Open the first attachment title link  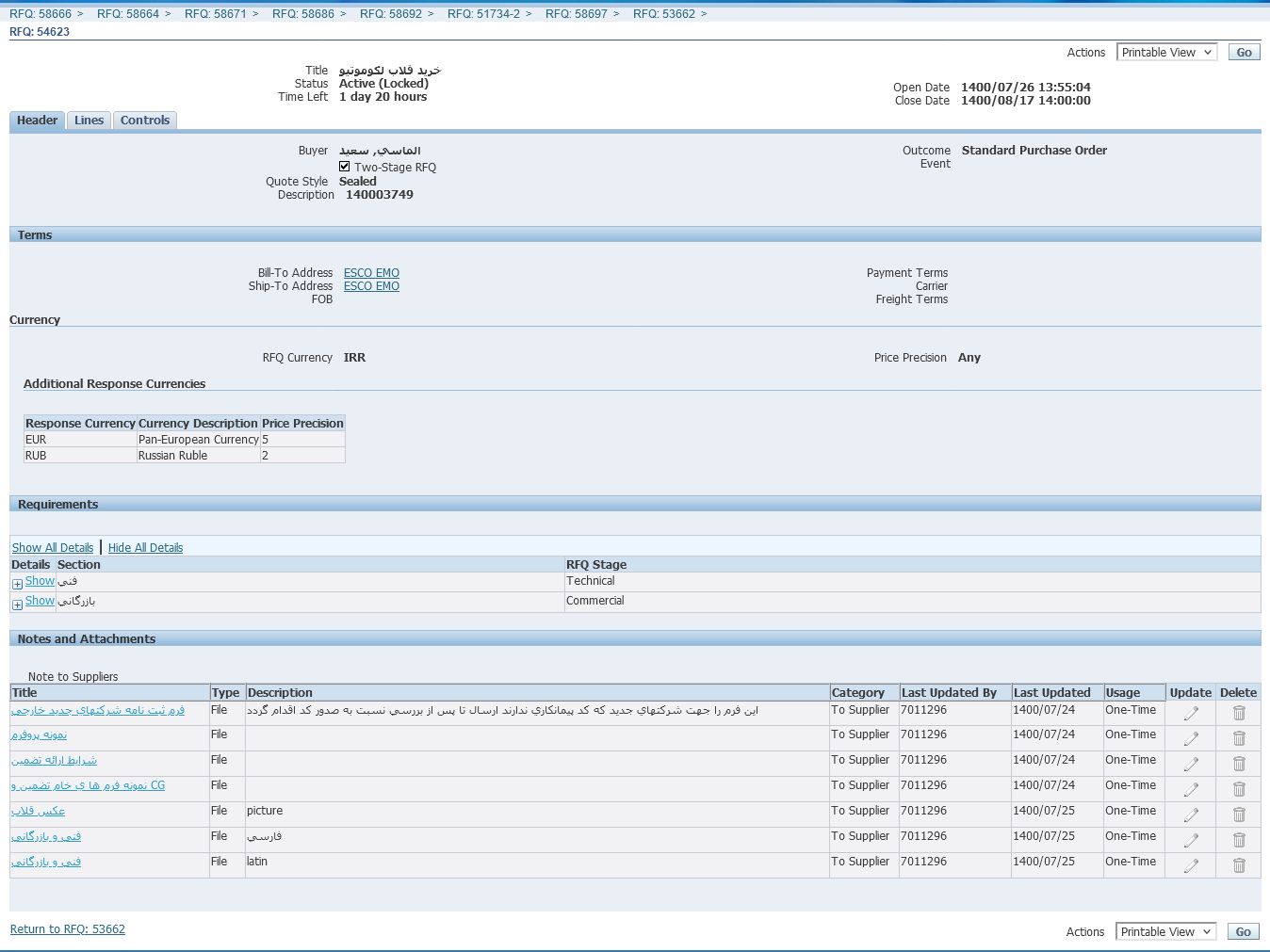coord(98,710)
